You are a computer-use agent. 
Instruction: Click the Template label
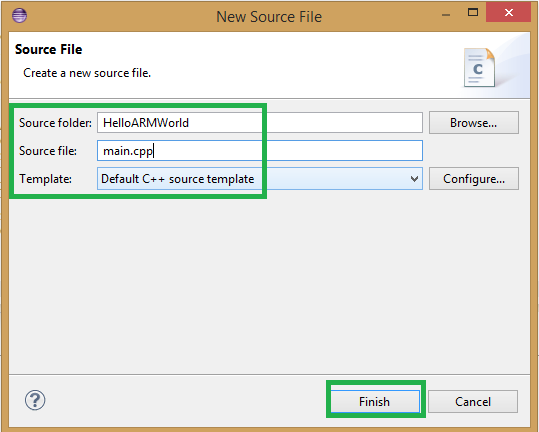click(45, 179)
